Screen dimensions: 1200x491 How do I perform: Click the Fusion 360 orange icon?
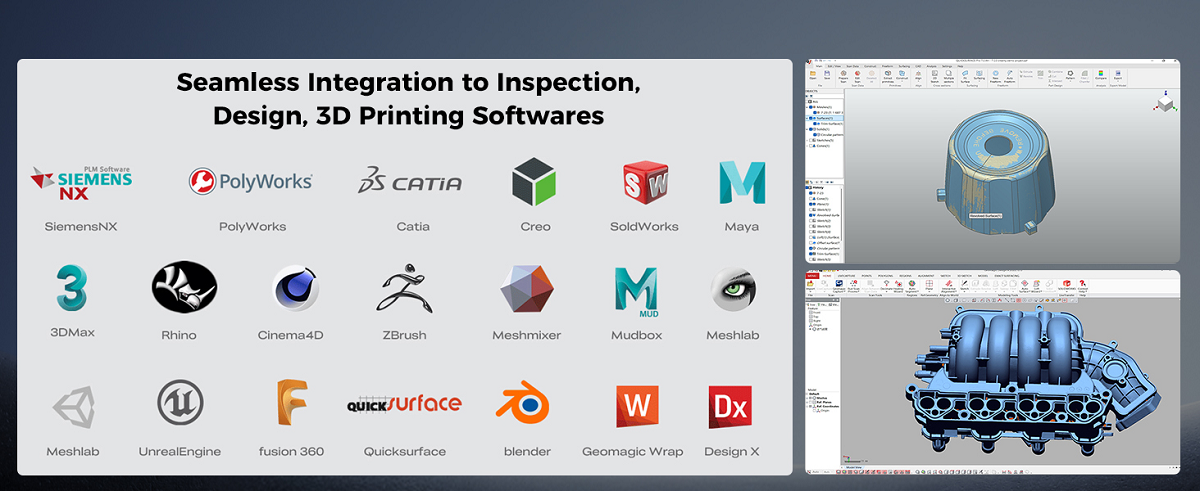point(291,403)
